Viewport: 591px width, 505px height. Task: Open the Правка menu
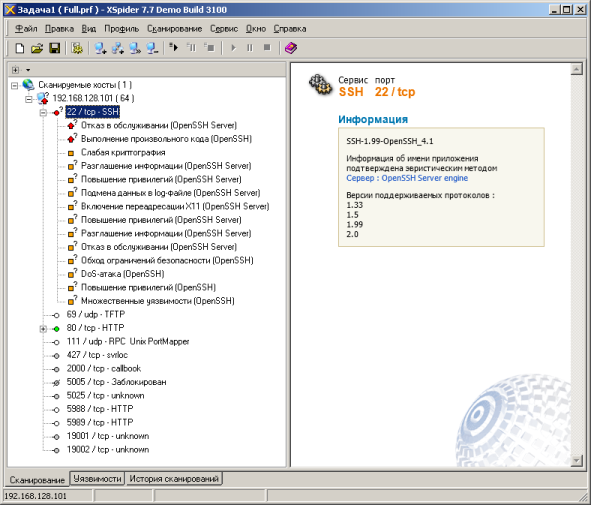(x=59, y=29)
